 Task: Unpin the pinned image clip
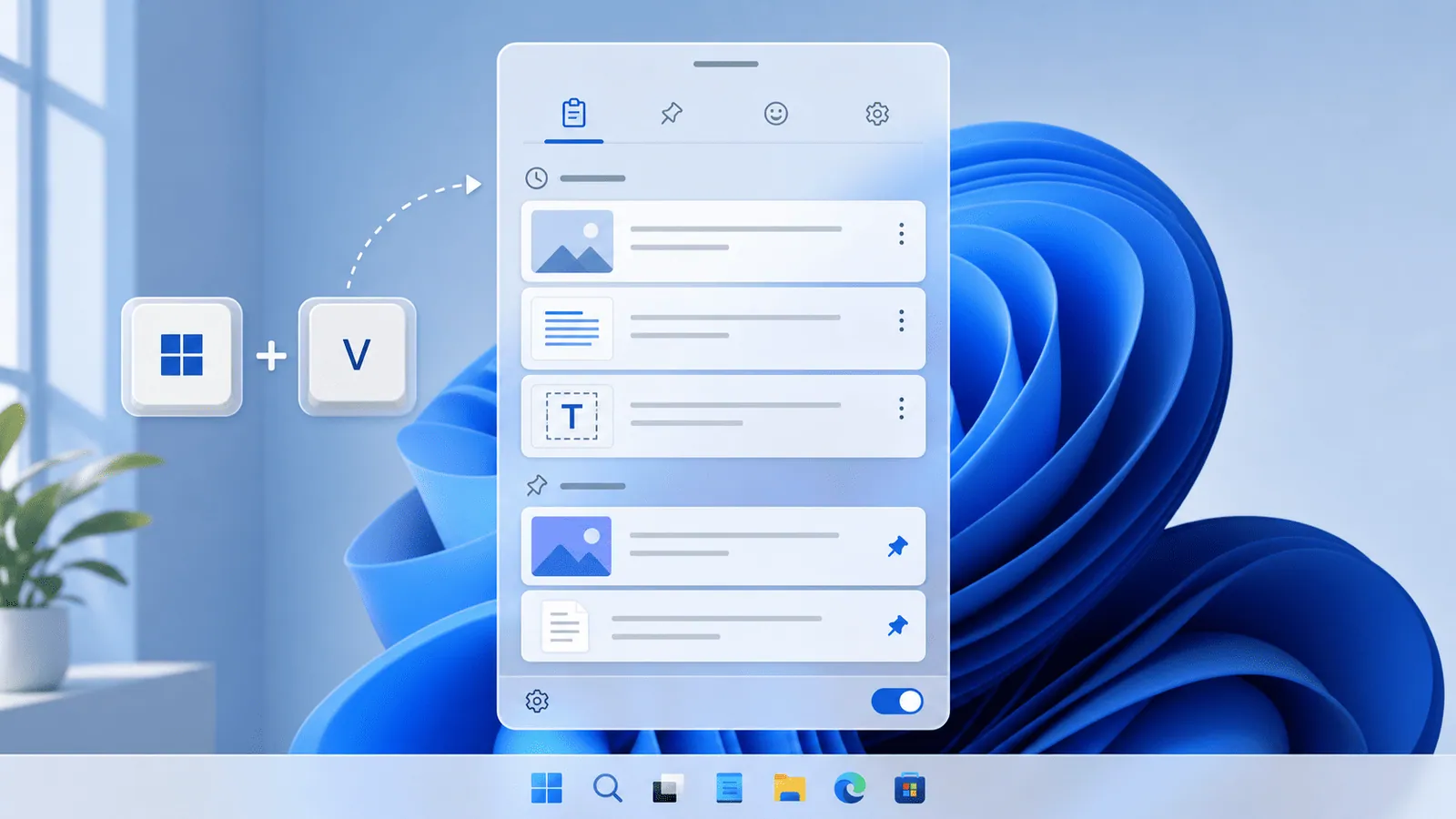[x=897, y=546]
